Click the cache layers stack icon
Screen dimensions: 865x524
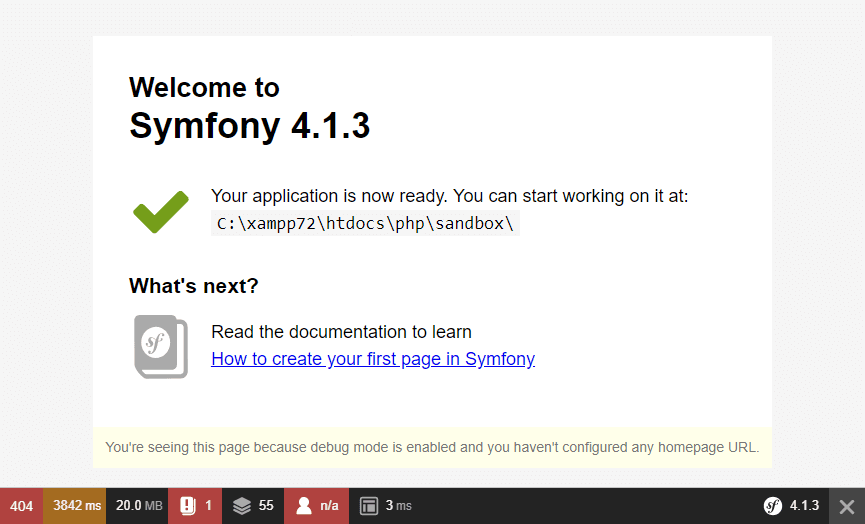[242, 506]
